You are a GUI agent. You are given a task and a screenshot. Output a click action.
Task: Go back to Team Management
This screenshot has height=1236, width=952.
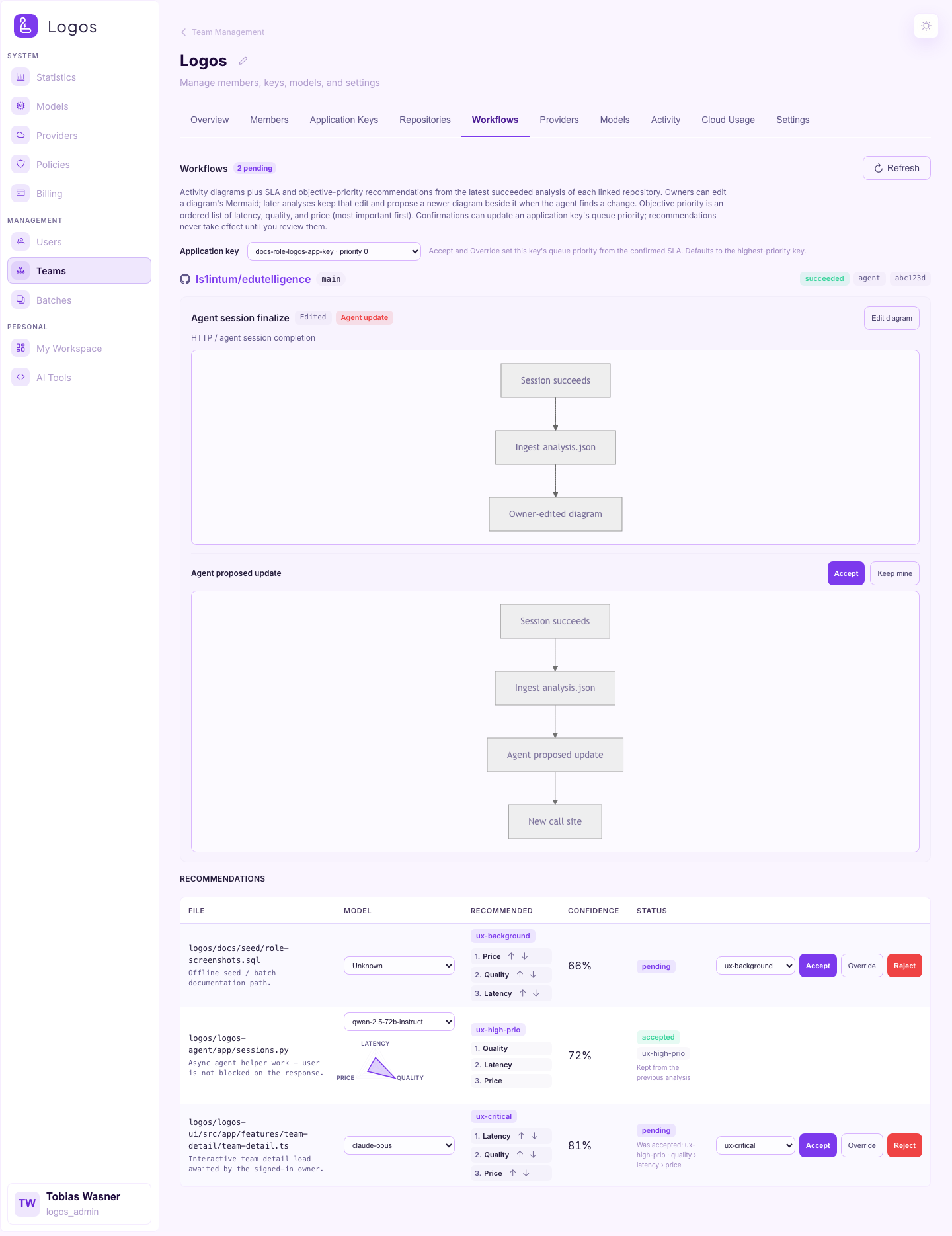223,32
